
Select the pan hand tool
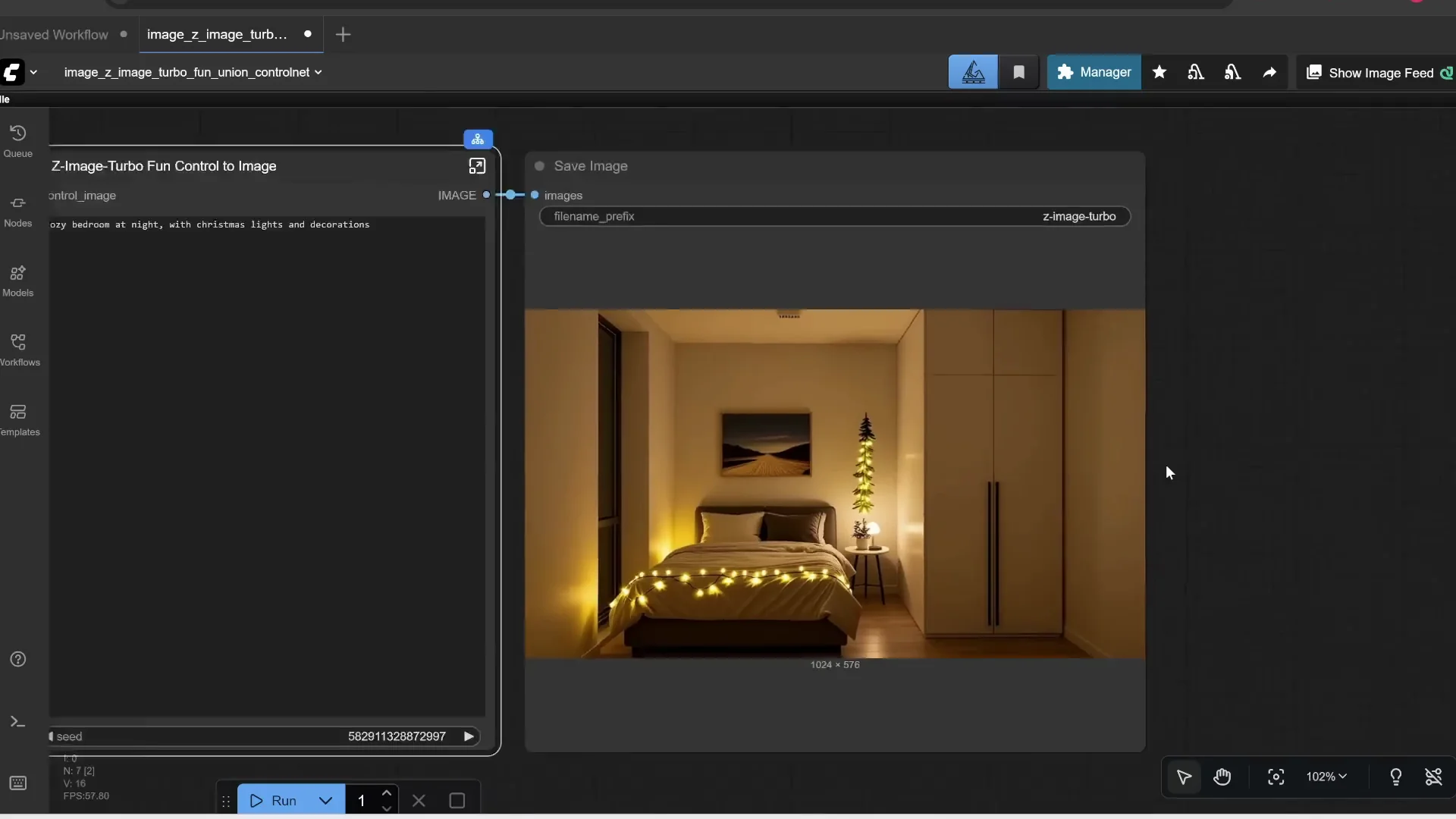click(1223, 777)
